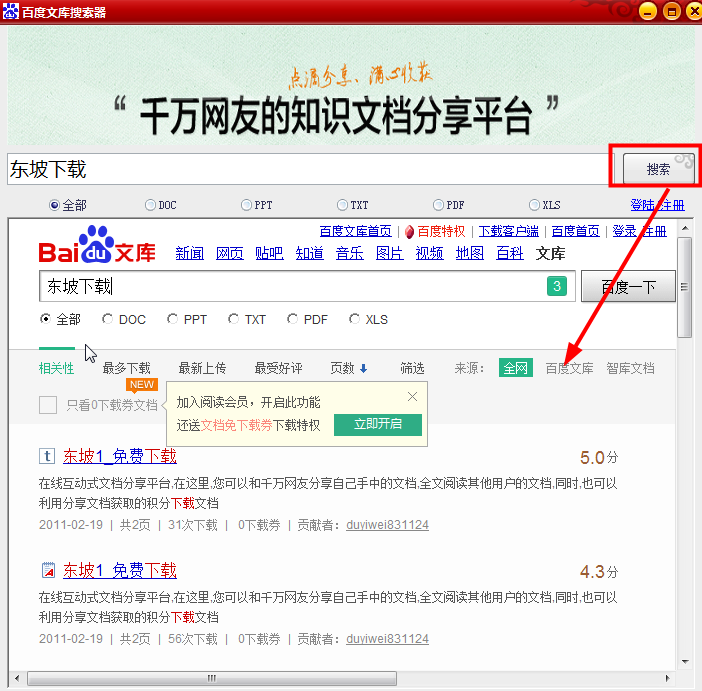The width and height of the screenshot is (702, 691).
Task: Sort by 最多下载
Action: coord(126,368)
